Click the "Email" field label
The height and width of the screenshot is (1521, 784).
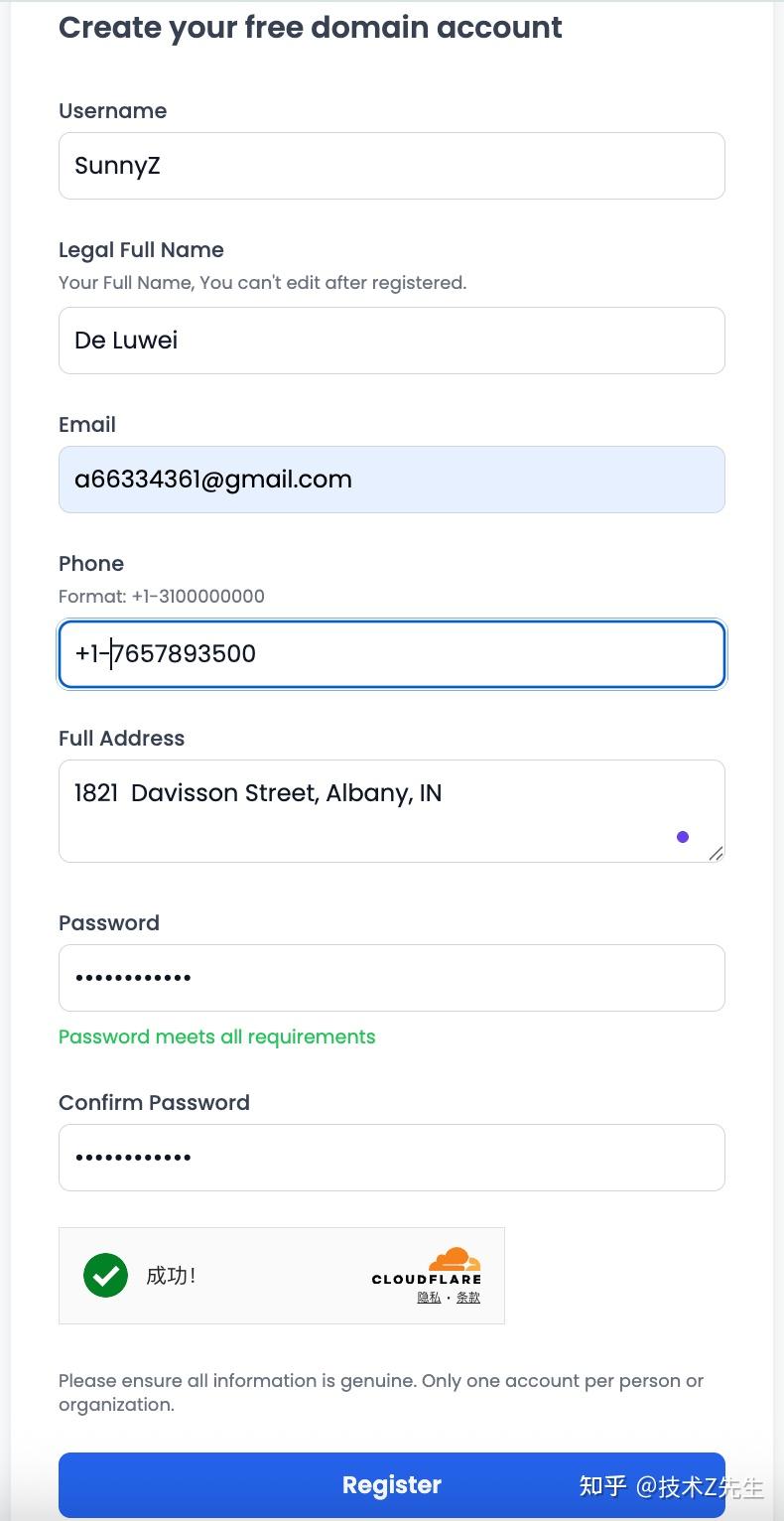tap(87, 425)
